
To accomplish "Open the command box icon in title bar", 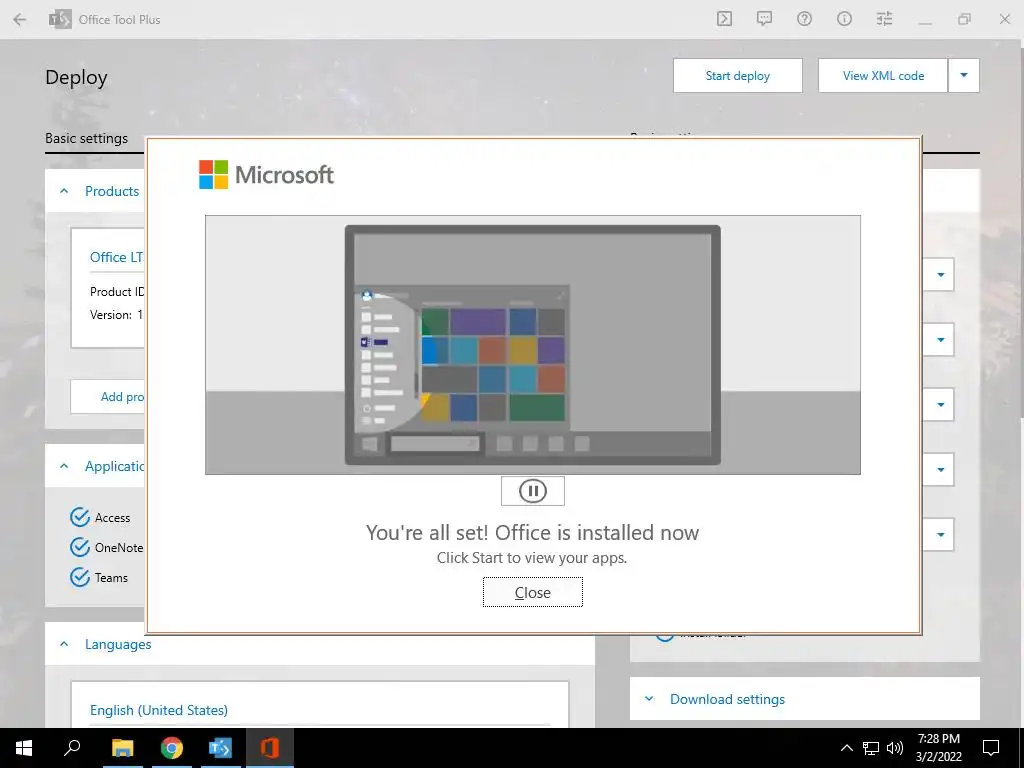I will [724, 19].
